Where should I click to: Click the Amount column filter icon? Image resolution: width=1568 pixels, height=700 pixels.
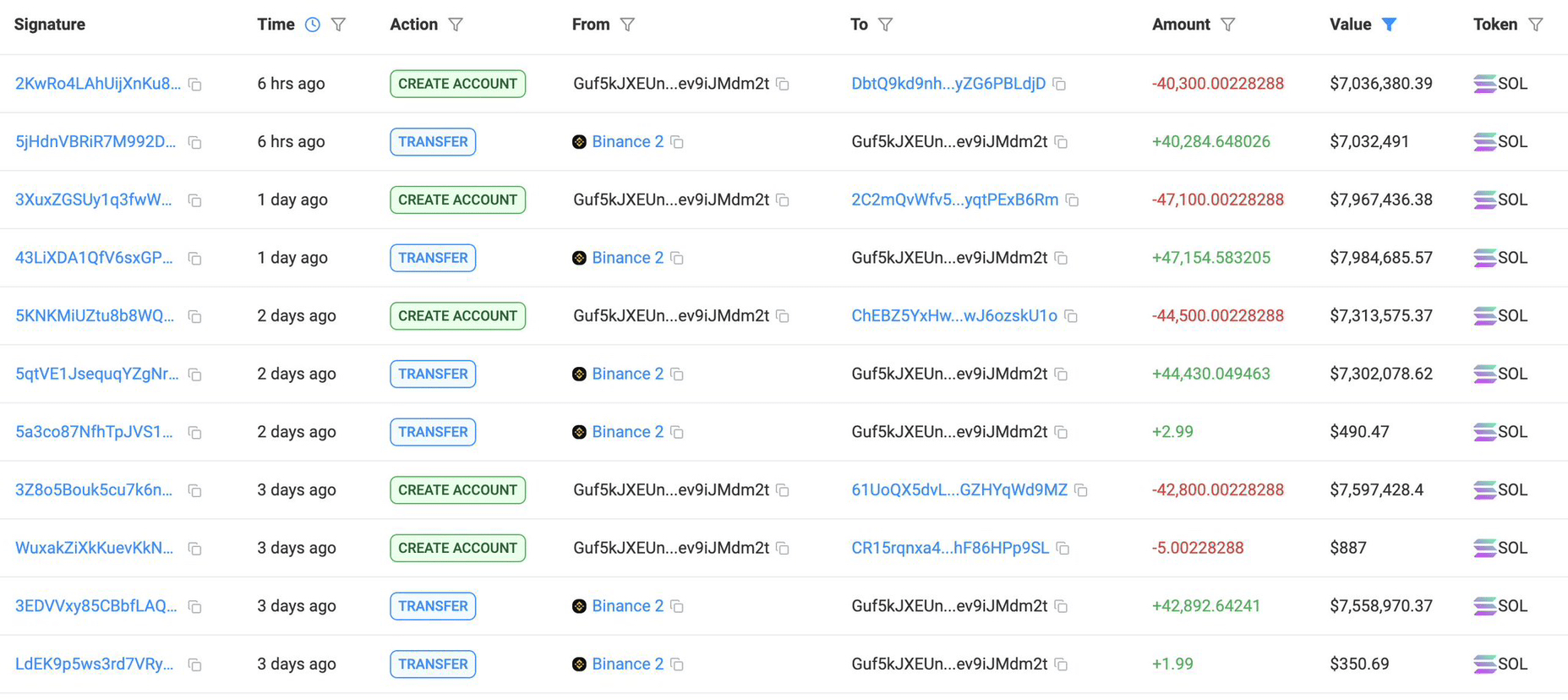point(1227,25)
